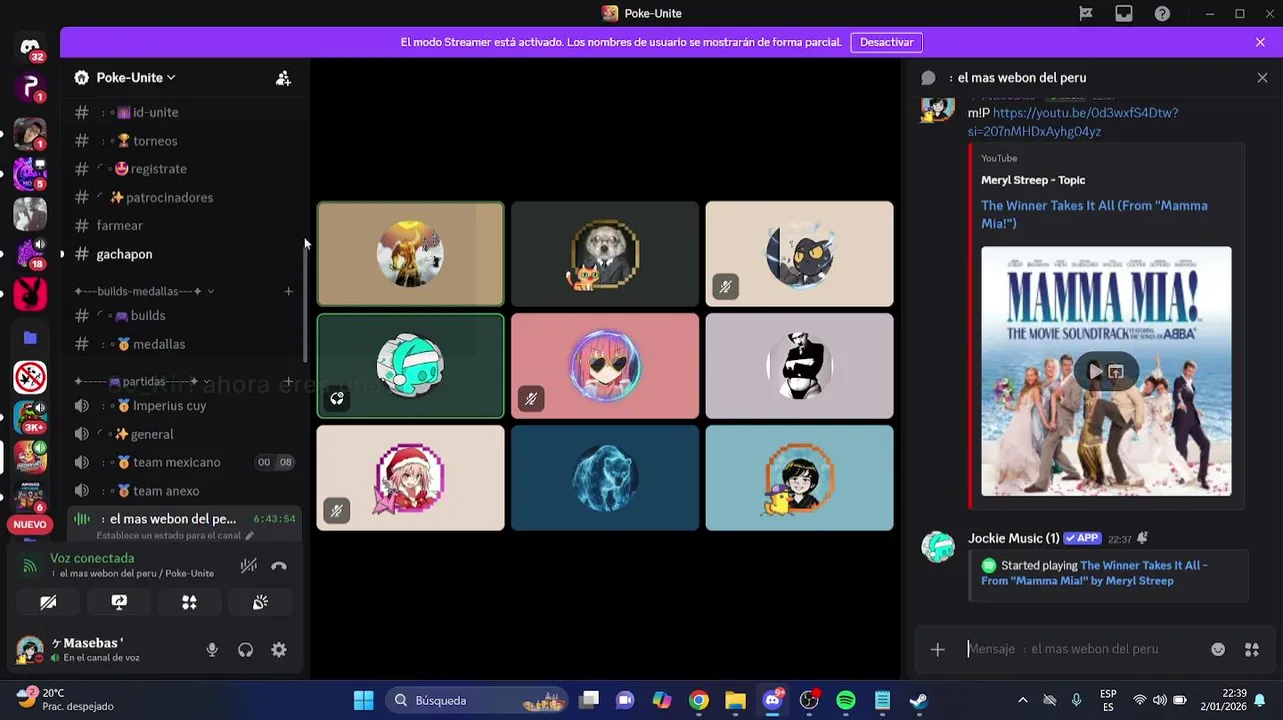1283x720 pixels.
Task: Add a channel in builds-medallas category
Action: [288, 291]
